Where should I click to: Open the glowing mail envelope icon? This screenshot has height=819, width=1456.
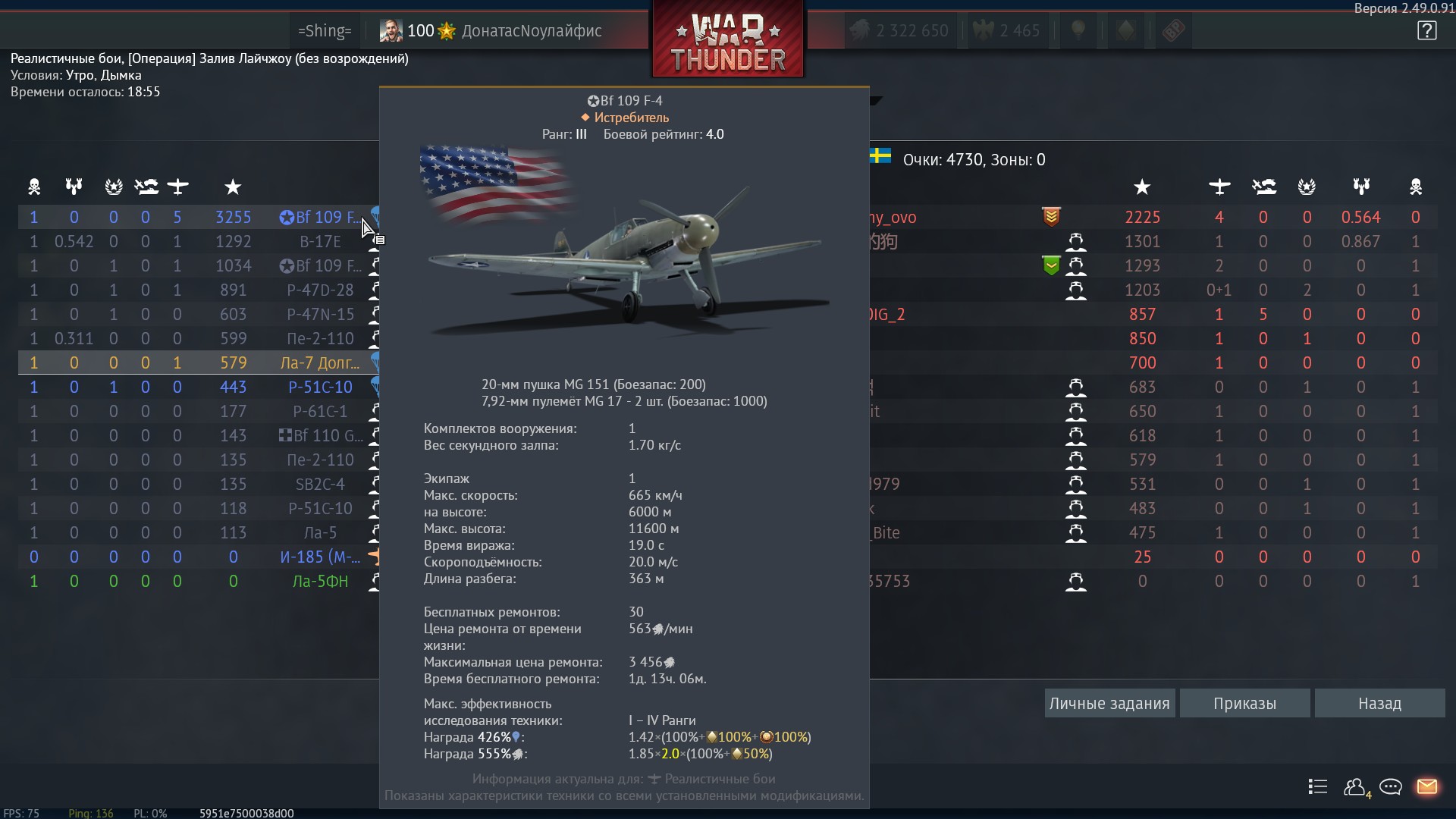point(1426,786)
